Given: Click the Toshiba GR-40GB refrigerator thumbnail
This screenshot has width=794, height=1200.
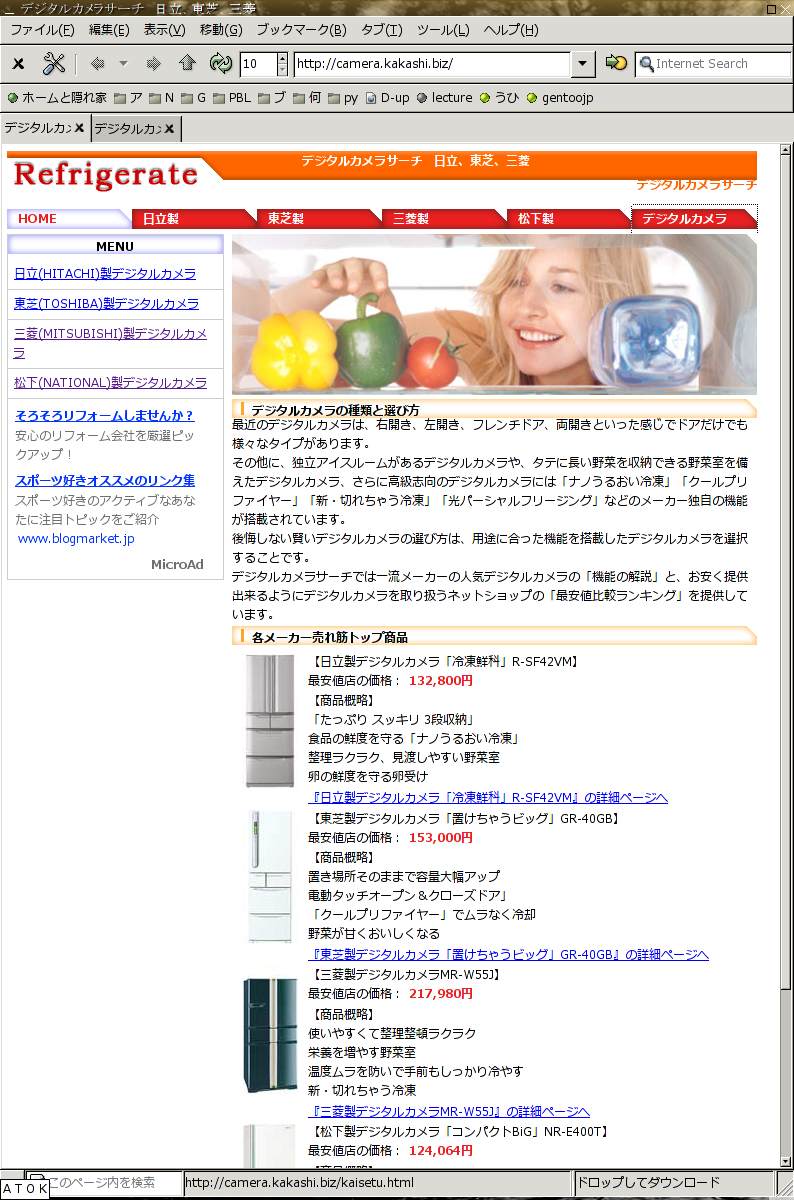Looking at the screenshot, I should coord(271,877).
